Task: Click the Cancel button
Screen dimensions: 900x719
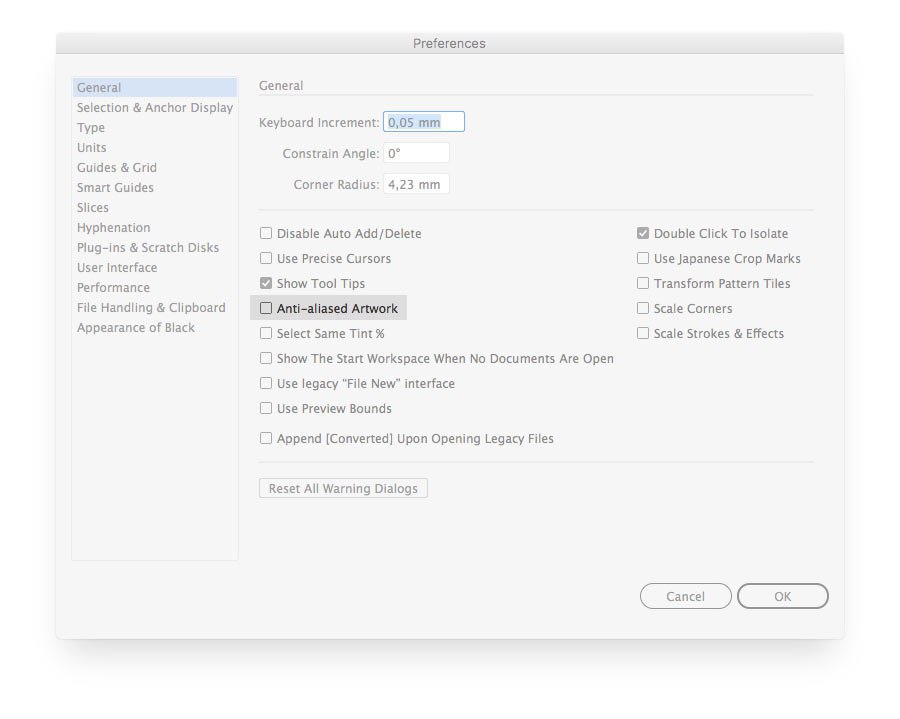Action: pos(685,596)
